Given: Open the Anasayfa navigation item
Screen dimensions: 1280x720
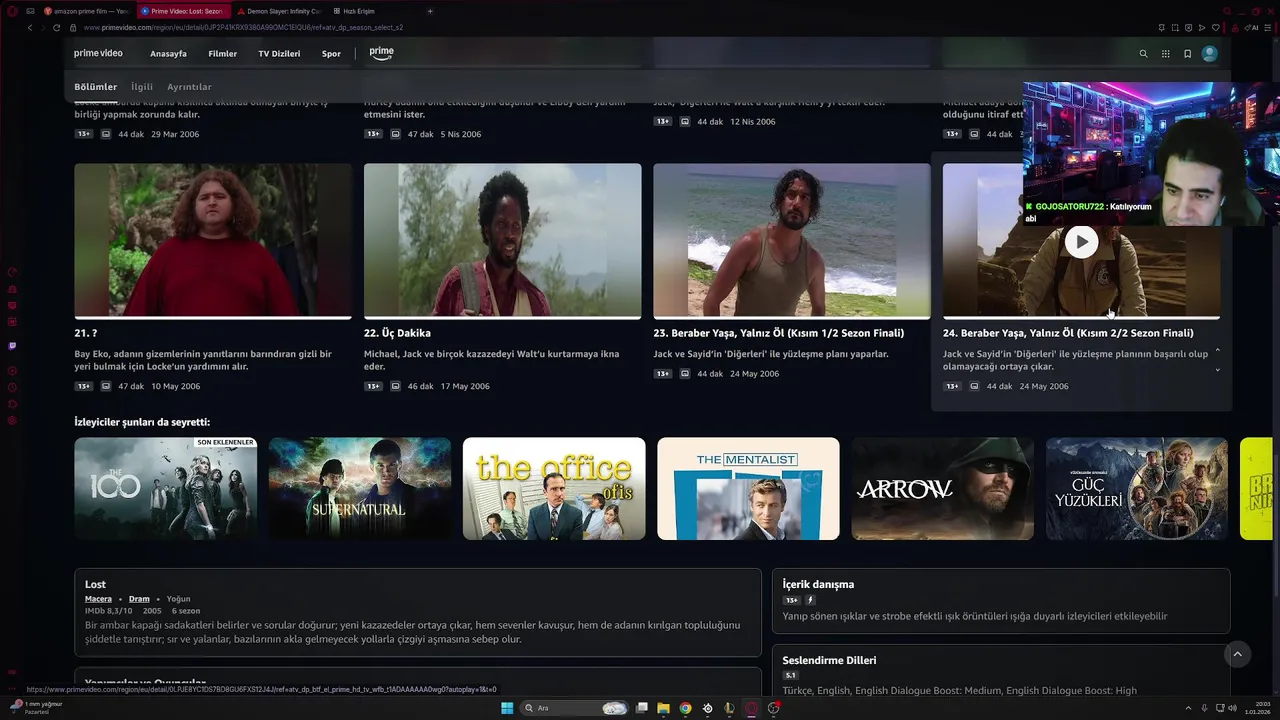Looking at the screenshot, I should point(168,54).
